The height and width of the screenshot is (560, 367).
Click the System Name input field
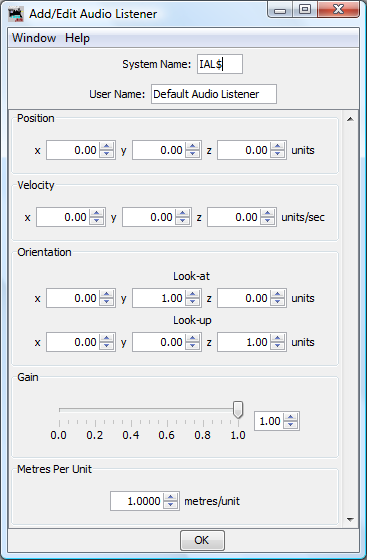click(x=220, y=64)
